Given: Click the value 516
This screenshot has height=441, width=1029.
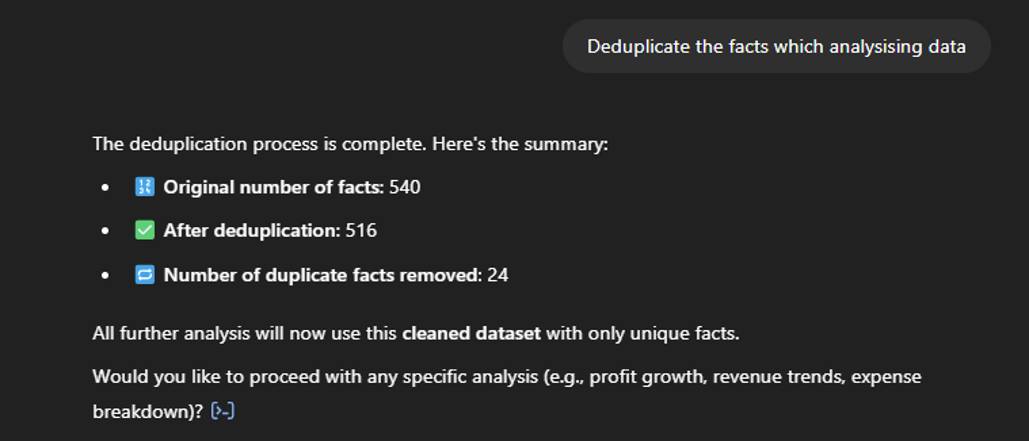Looking at the screenshot, I should pyautogui.click(x=361, y=230).
